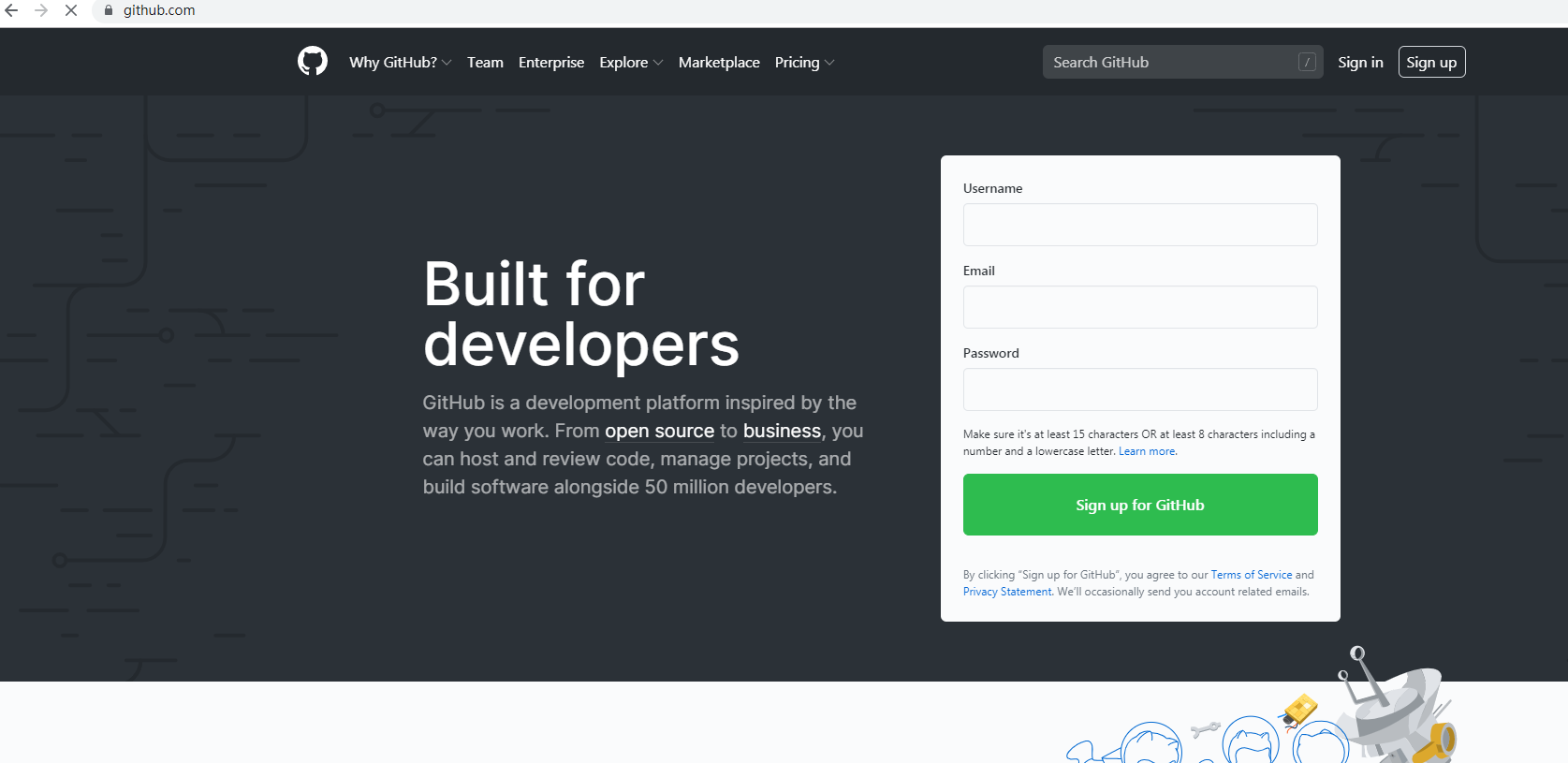1568x763 pixels.
Task: Click the browser forward arrow
Action: (x=41, y=10)
